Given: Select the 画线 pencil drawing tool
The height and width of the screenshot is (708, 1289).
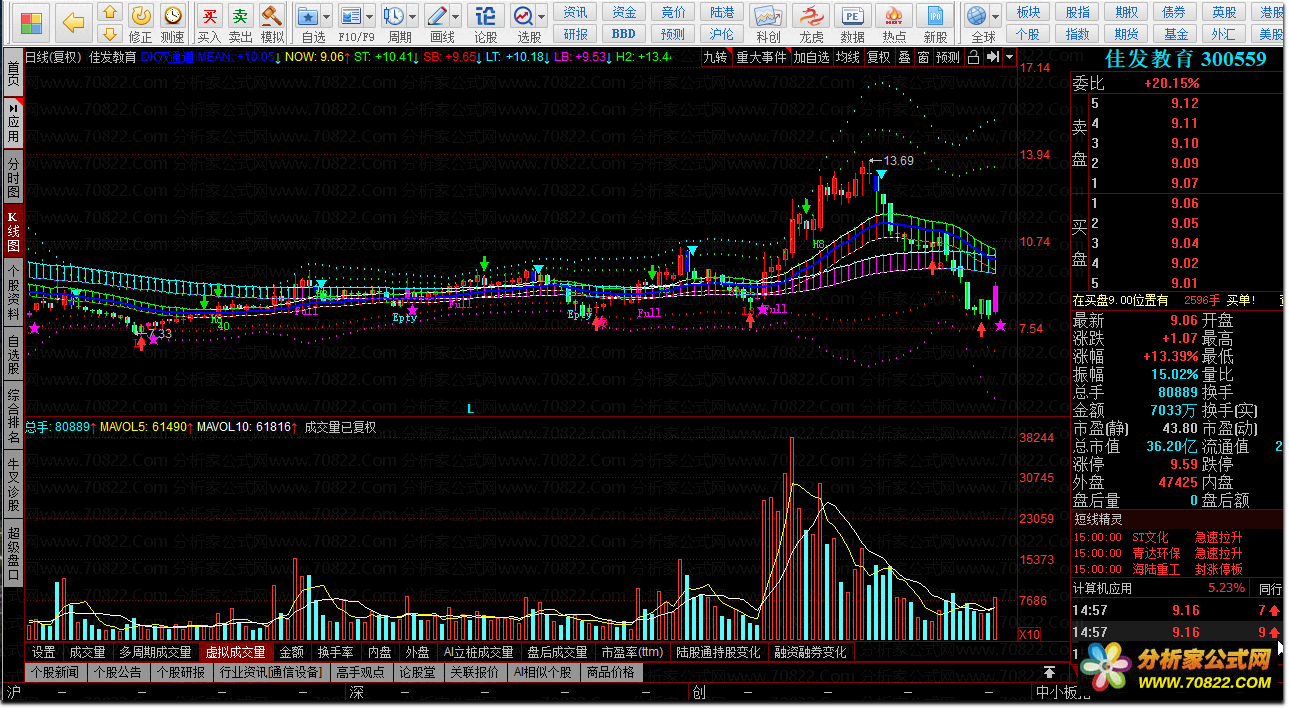Looking at the screenshot, I should click(x=437, y=16).
